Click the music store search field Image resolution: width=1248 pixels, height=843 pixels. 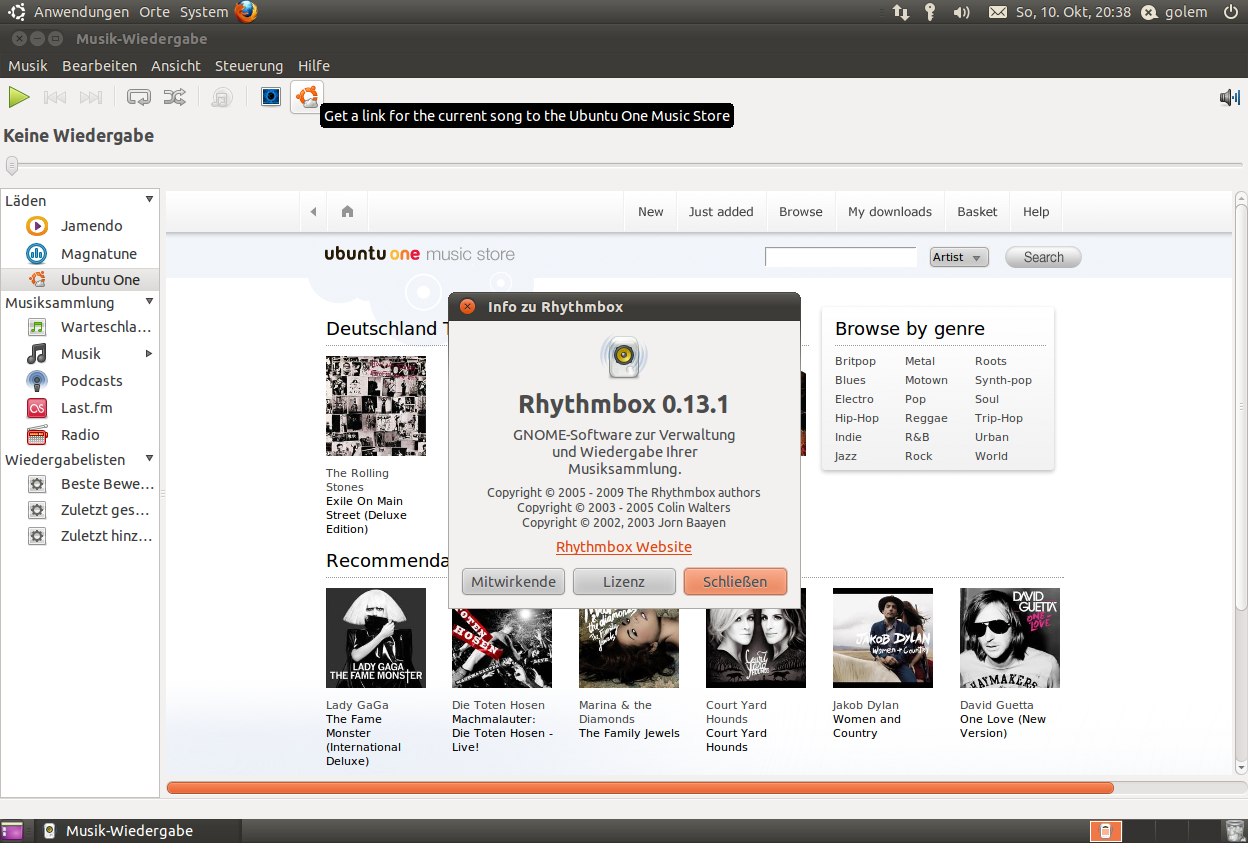[x=841, y=257]
